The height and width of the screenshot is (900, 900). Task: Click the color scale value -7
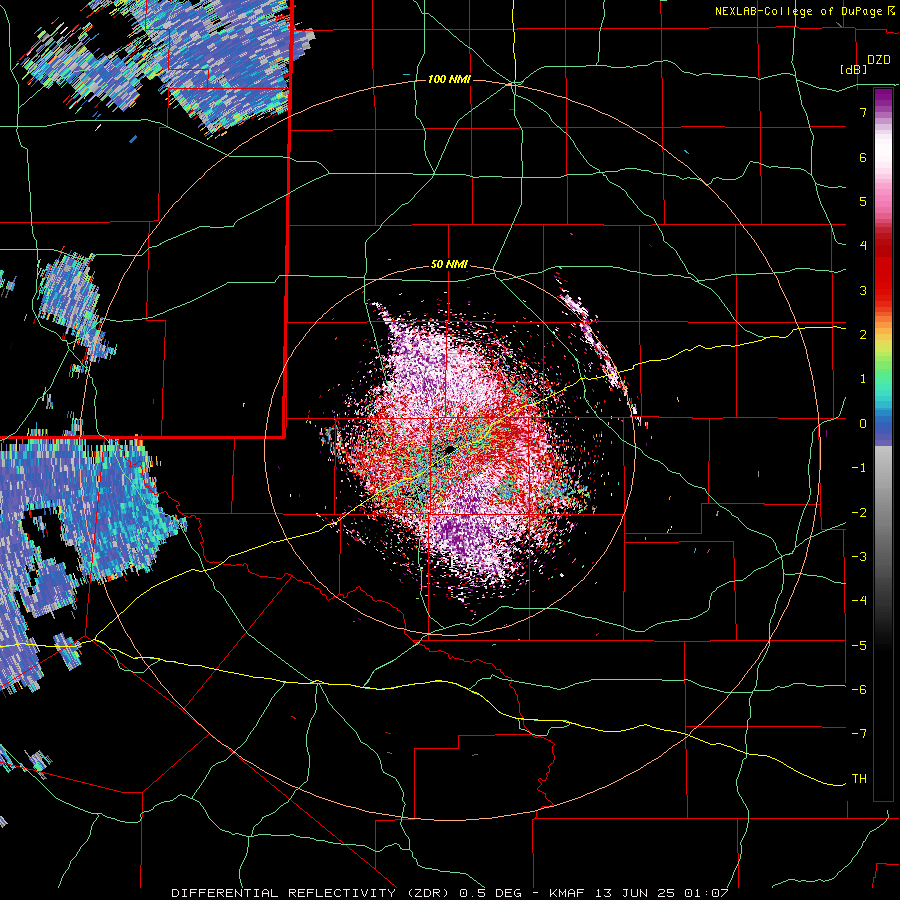(859, 734)
